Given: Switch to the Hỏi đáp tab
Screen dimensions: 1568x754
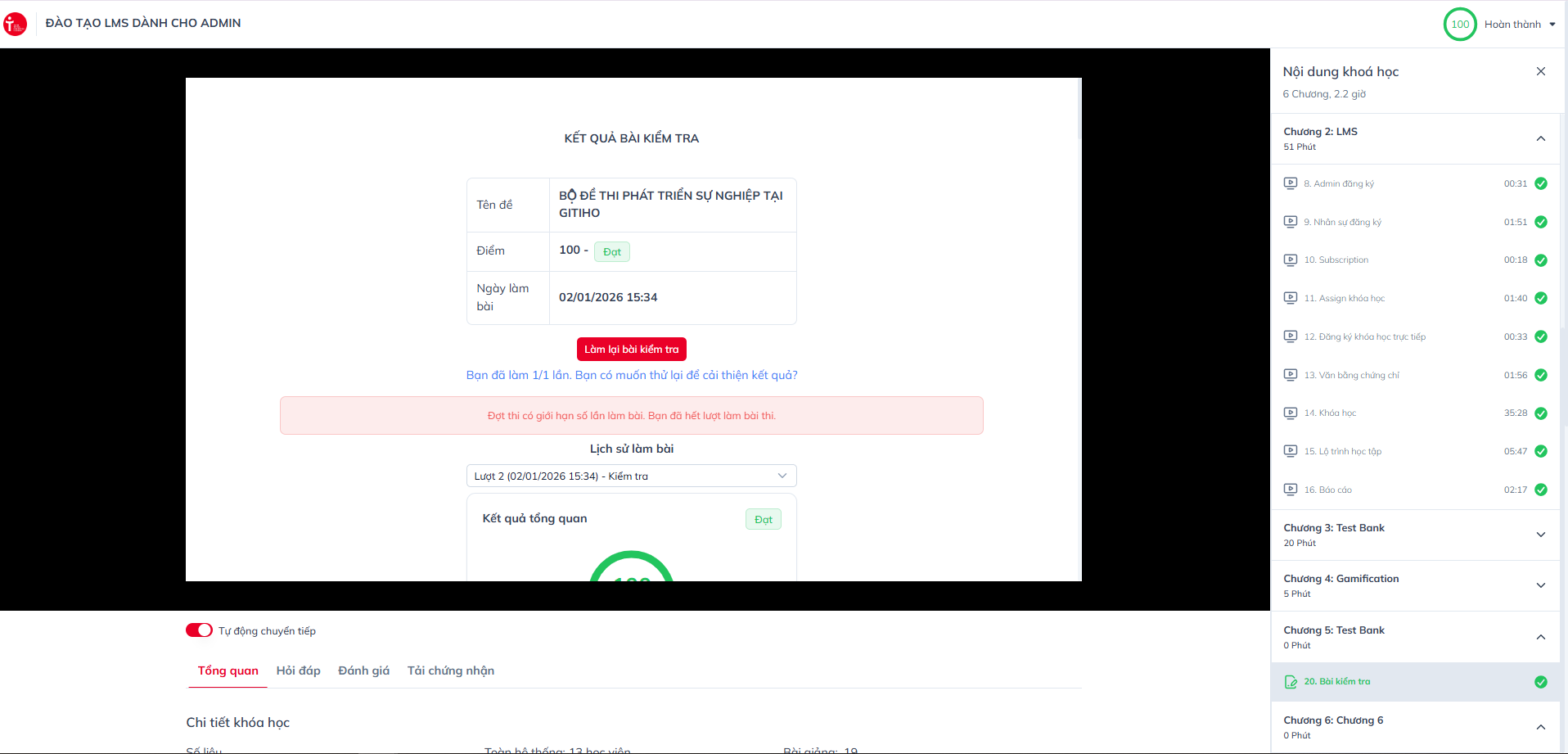Looking at the screenshot, I should (298, 670).
